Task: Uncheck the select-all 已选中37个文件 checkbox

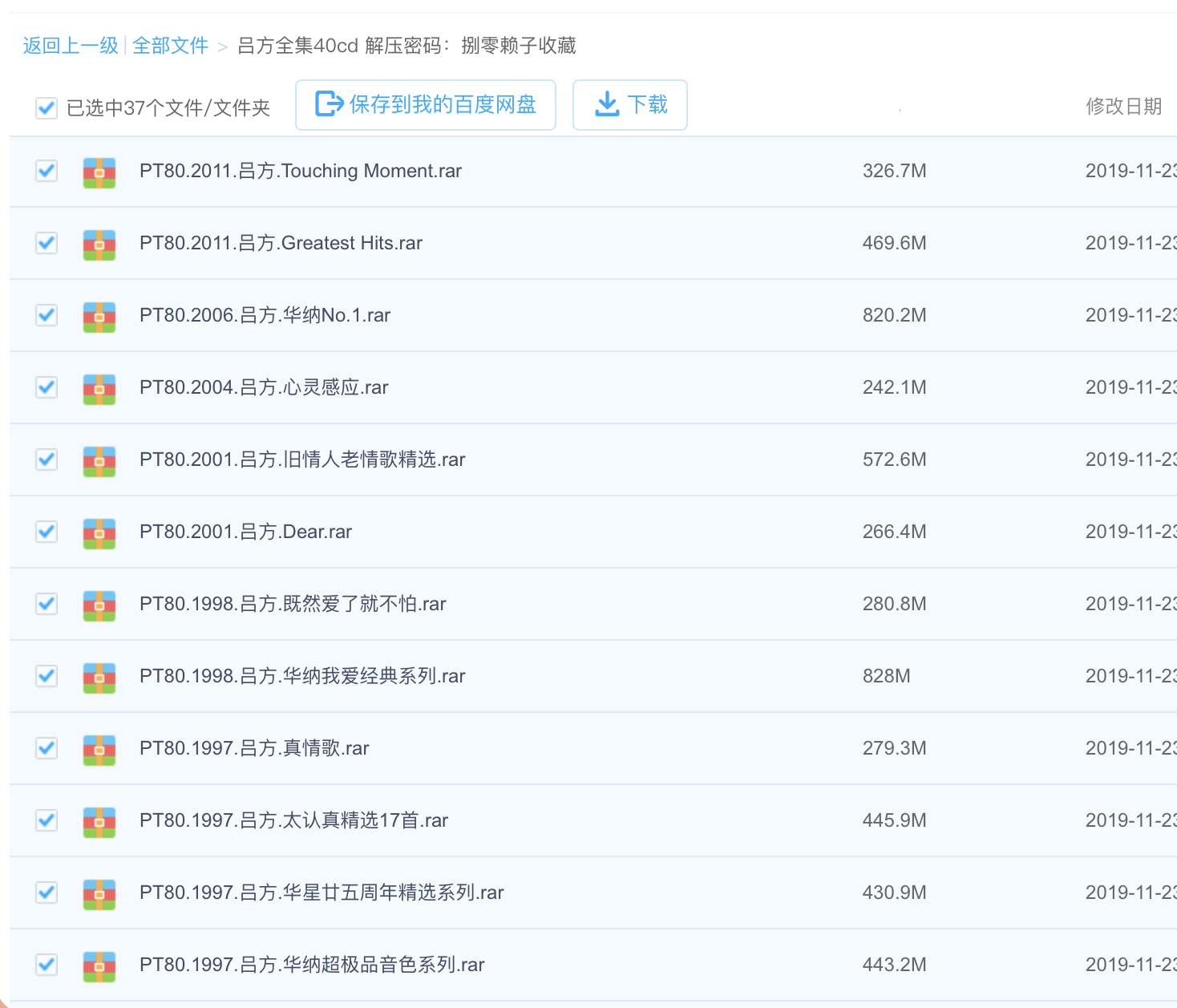Action: [47, 107]
